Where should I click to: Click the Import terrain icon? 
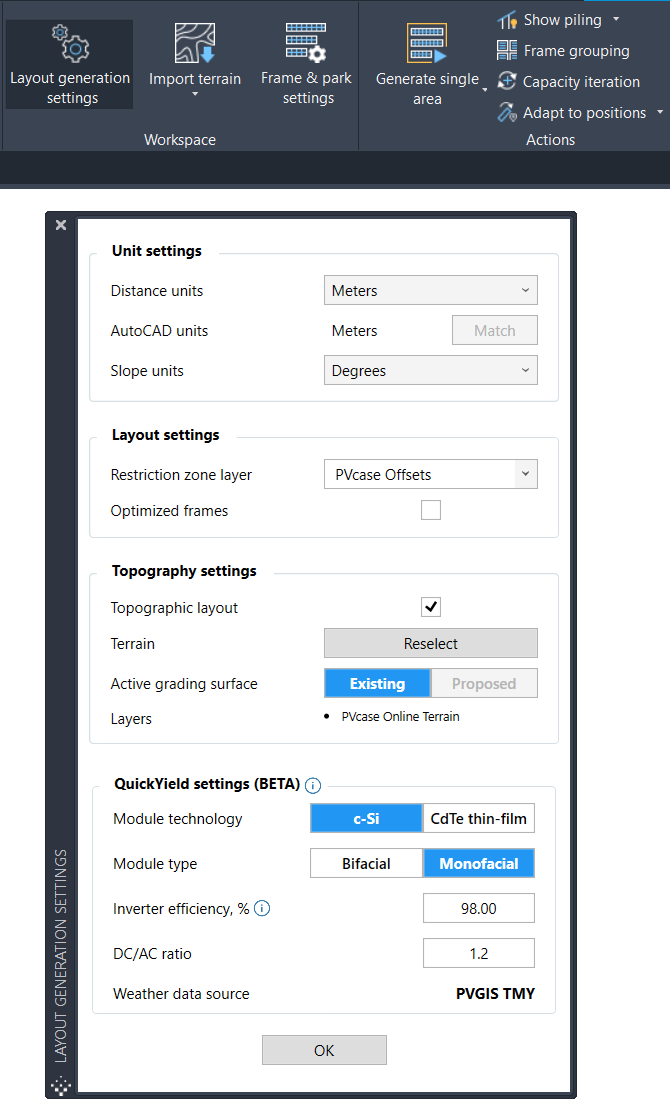(x=194, y=44)
